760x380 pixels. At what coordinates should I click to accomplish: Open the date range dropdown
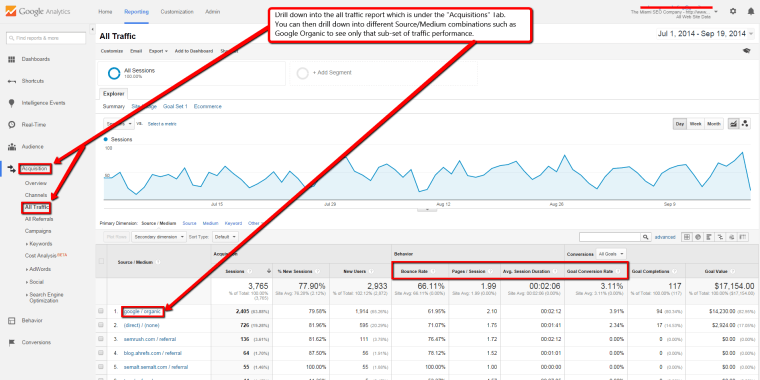[706, 34]
